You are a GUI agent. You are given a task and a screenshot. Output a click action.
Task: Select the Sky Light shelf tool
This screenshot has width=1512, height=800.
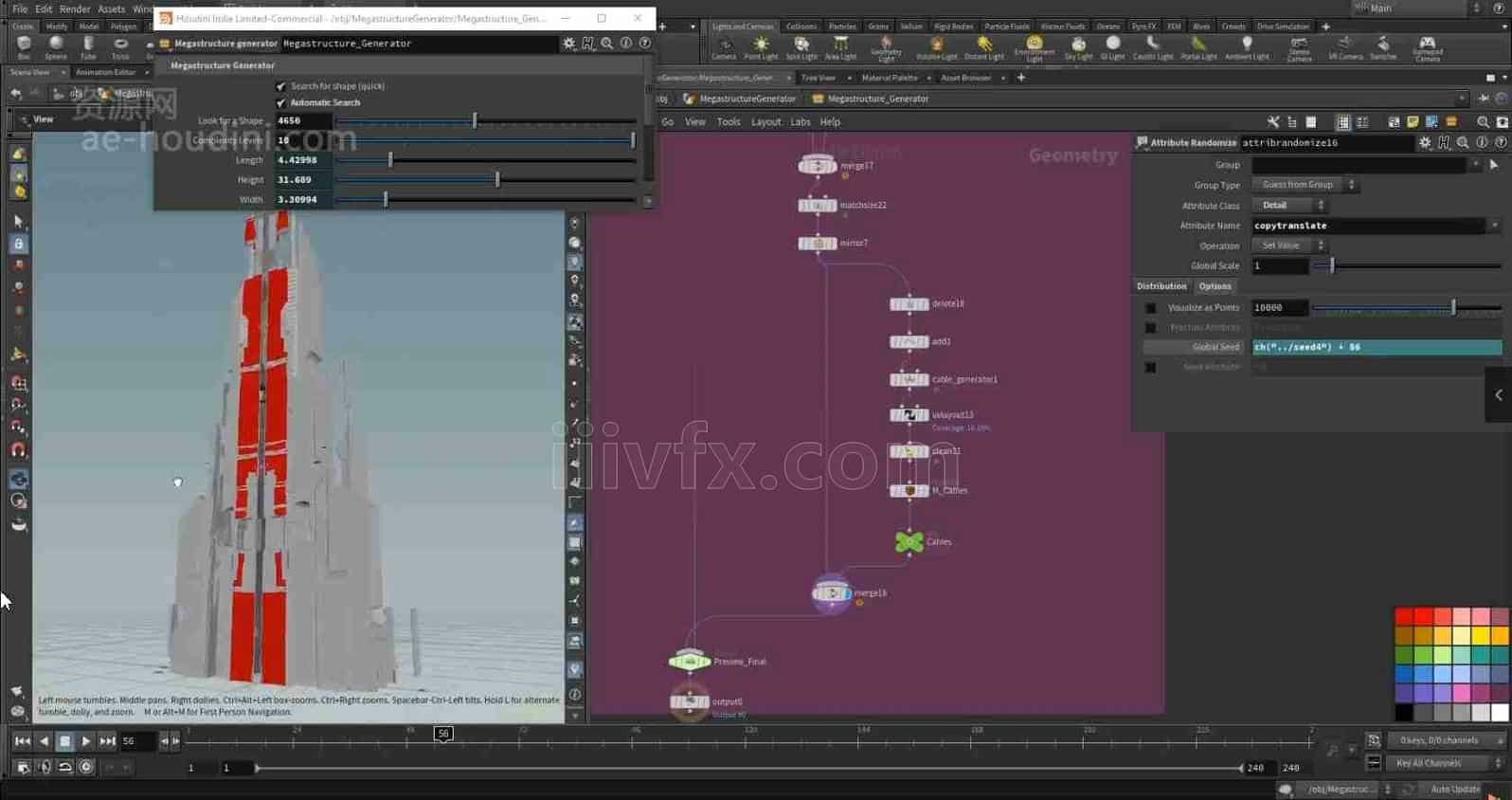pyautogui.click(x=1078, y=47)
